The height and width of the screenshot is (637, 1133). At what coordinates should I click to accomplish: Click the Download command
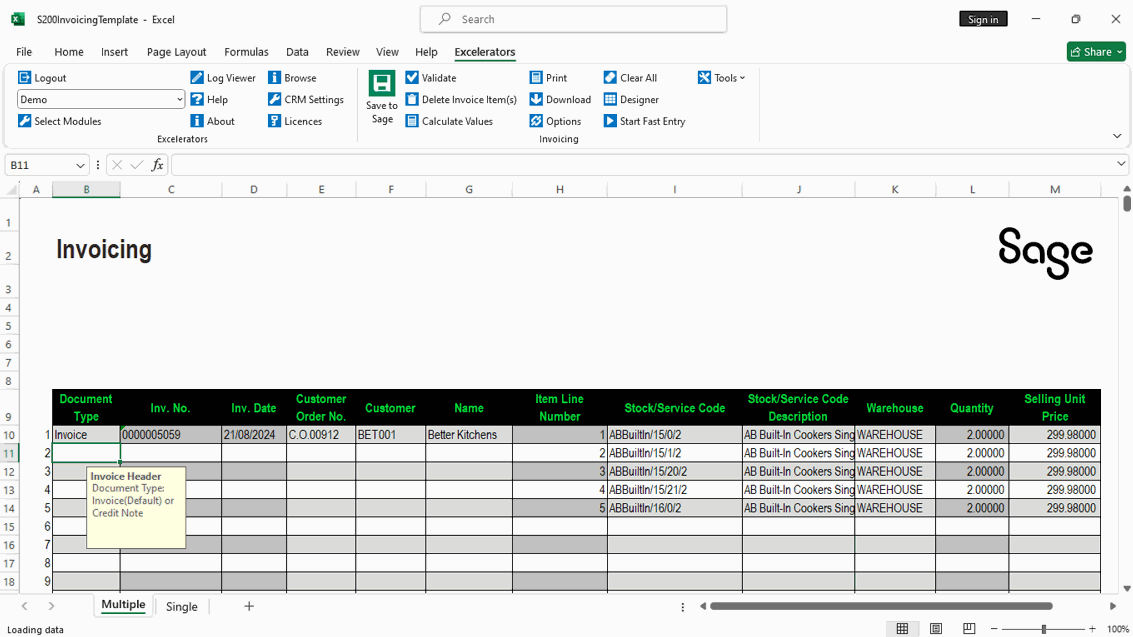[560, 100]
